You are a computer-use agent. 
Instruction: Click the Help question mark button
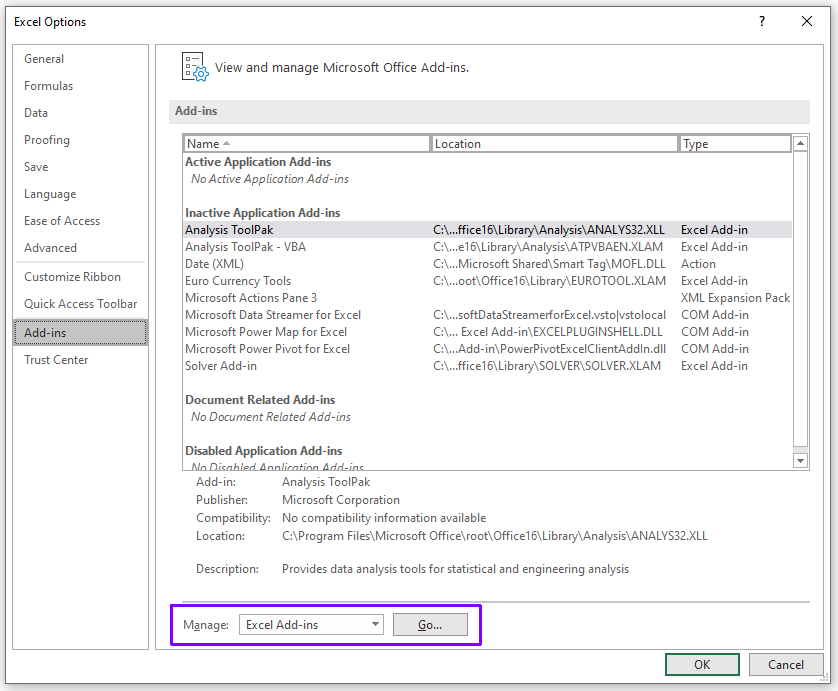point(762,21)
